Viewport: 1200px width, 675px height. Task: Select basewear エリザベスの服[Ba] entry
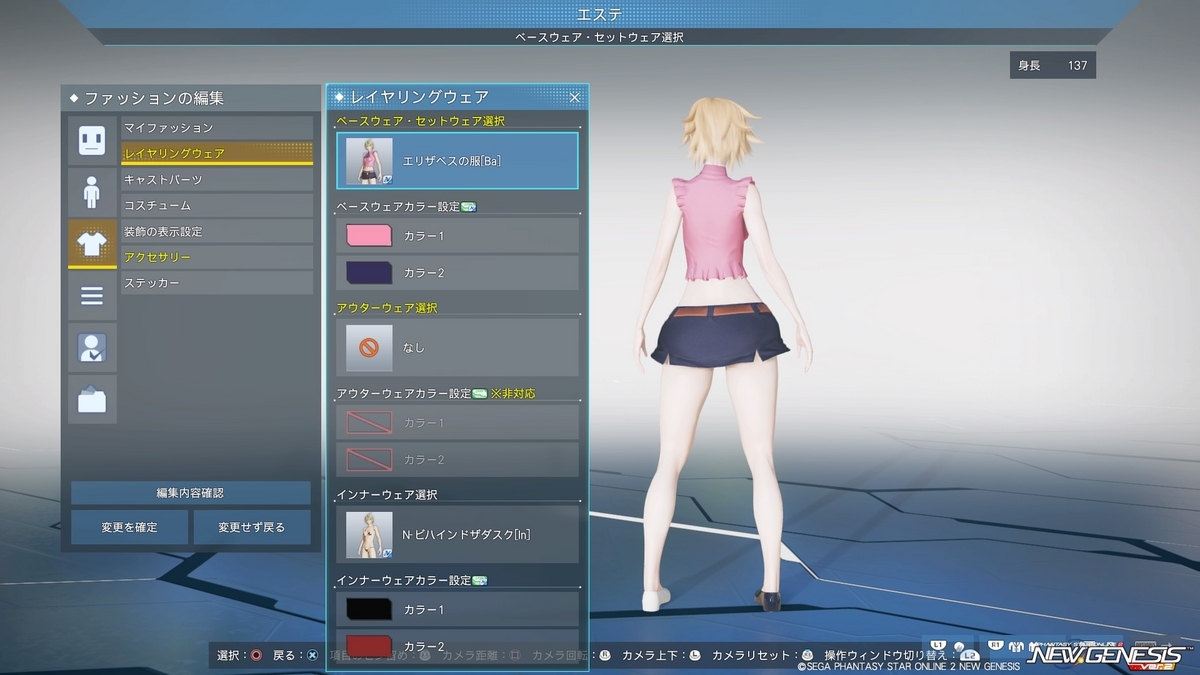(457, 160)
